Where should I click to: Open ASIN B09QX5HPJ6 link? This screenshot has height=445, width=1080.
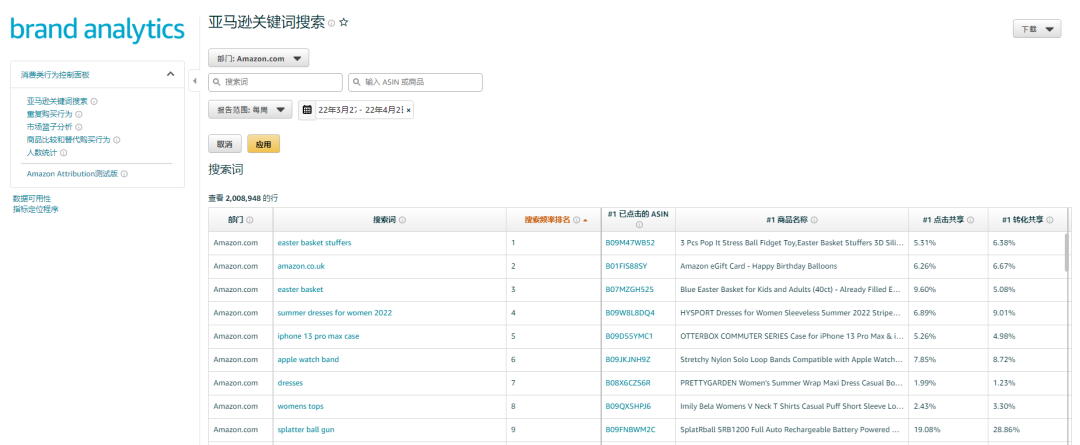click(x=627, y=406)
